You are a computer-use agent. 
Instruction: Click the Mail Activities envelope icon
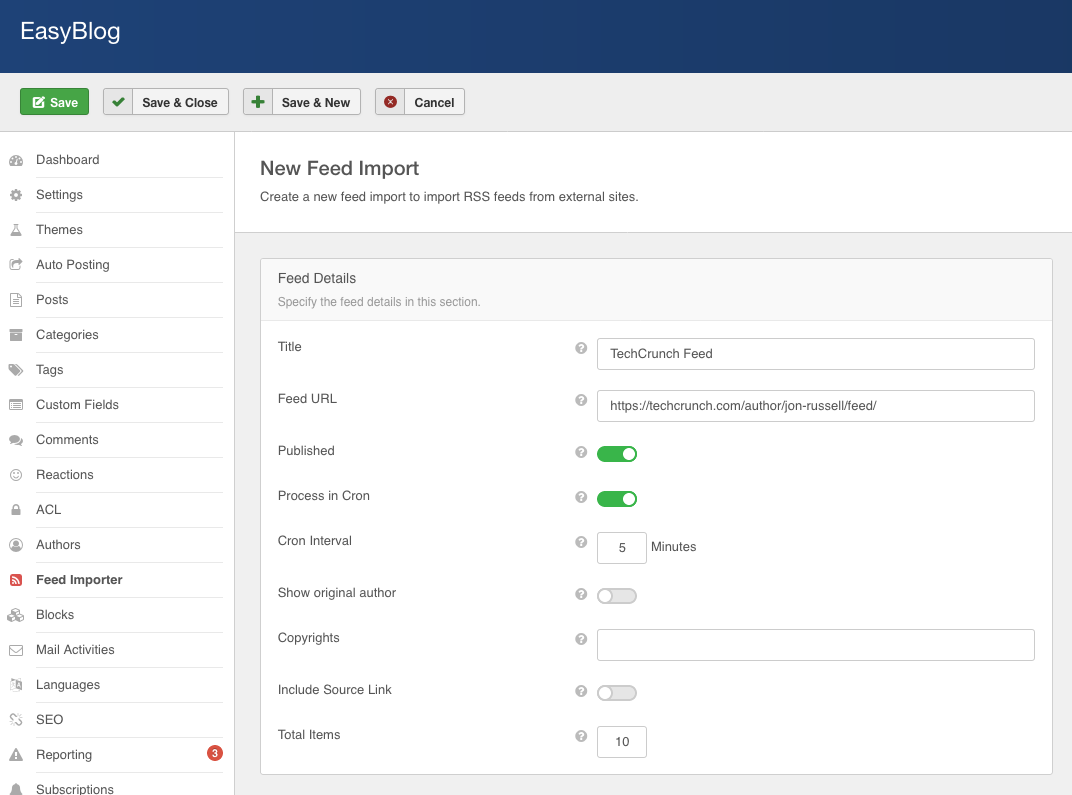coord(16,650)
